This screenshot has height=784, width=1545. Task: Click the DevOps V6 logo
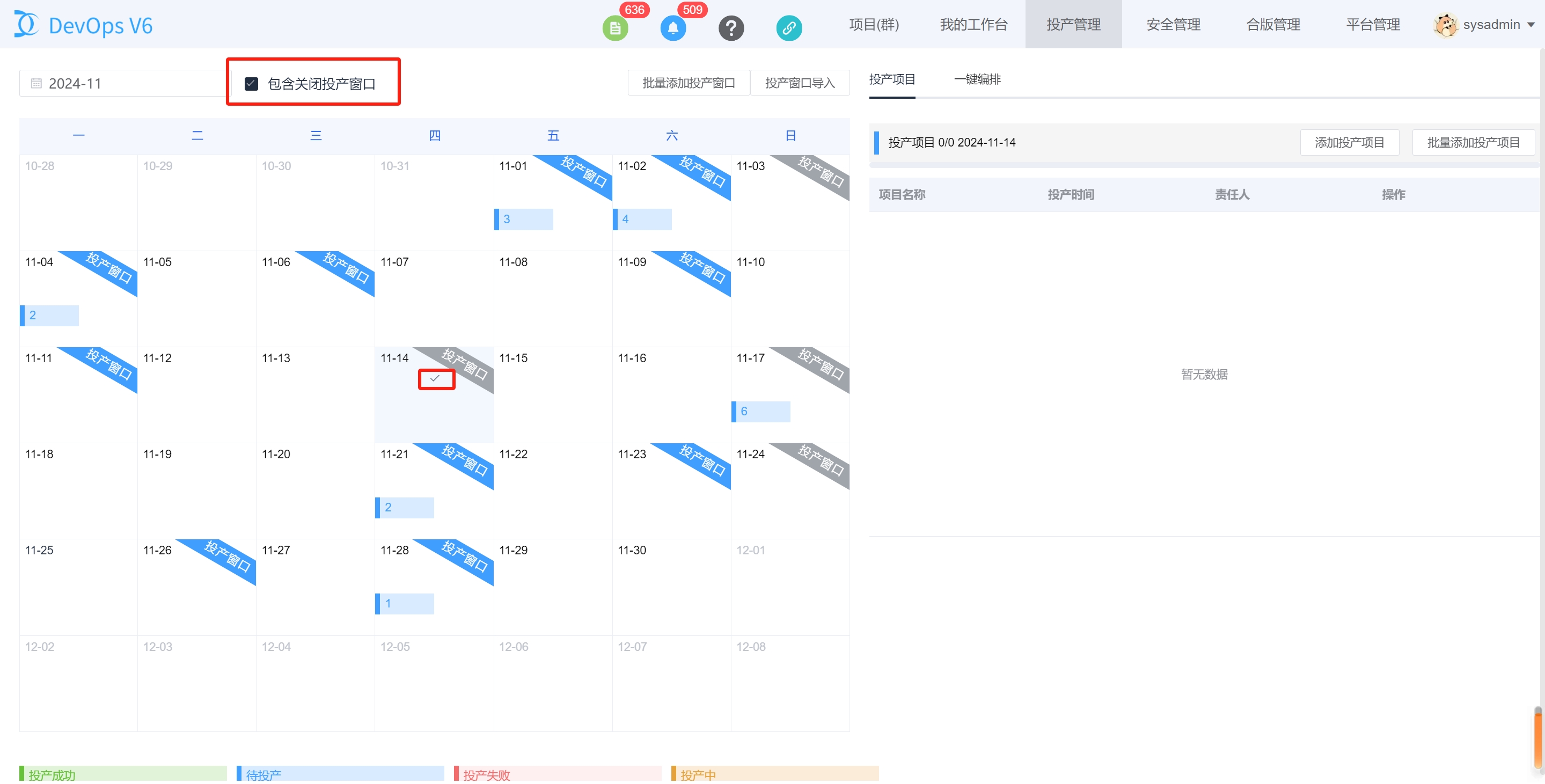point(83,25)
